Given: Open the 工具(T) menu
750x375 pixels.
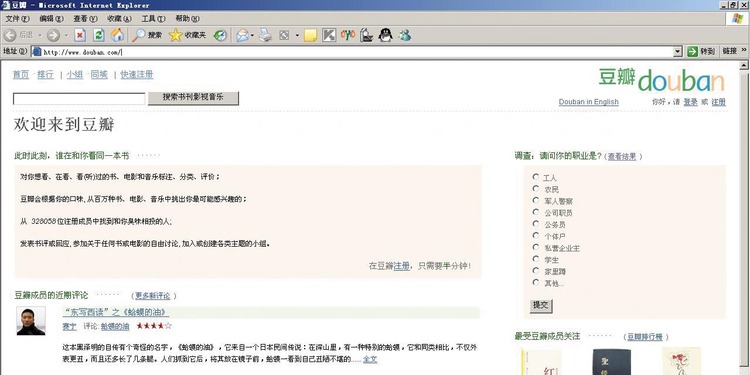Looking at the screenshot, I should pos(153,19).
